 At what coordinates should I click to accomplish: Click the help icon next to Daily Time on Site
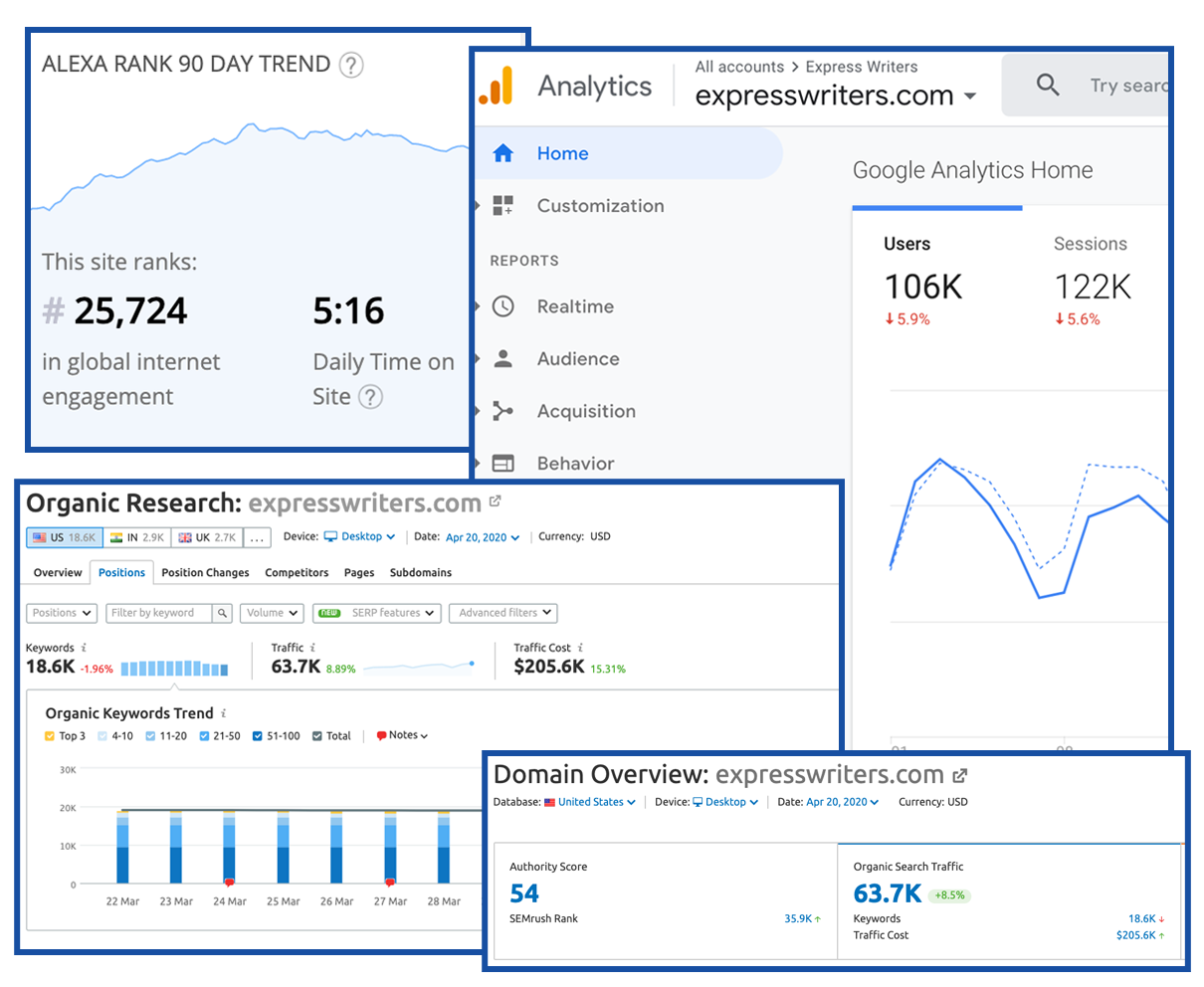(x=370, y=397)
